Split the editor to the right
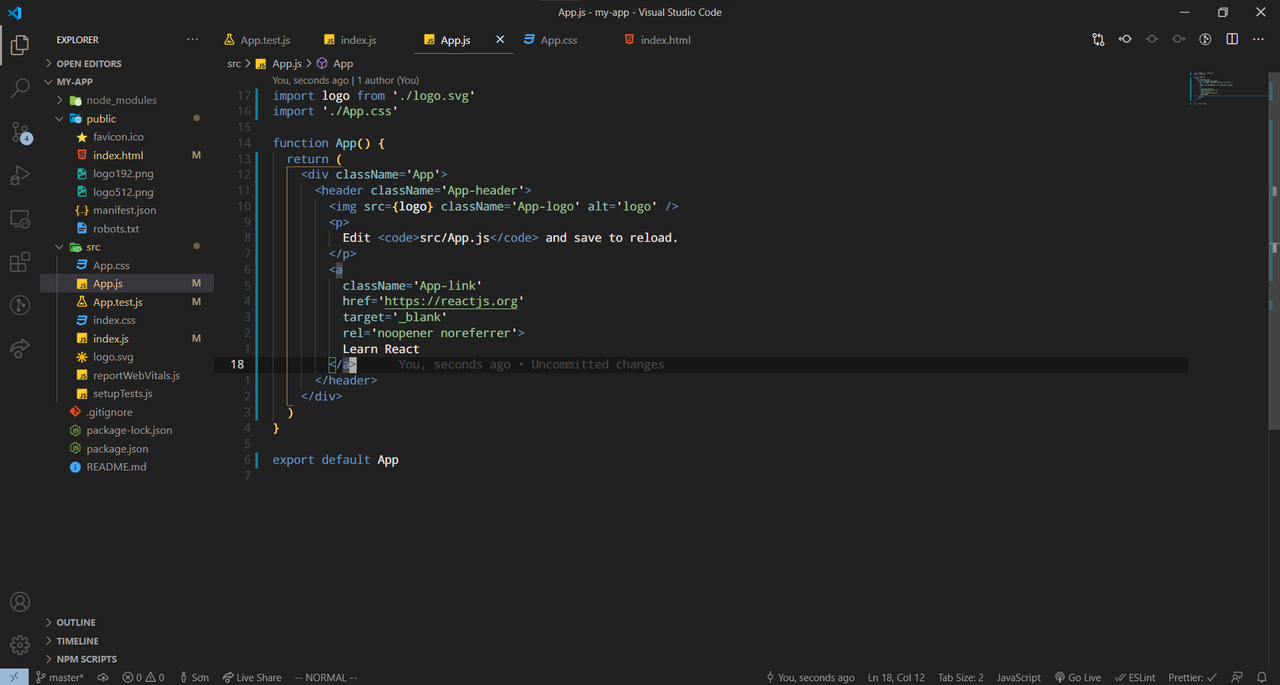This screenshot has width=1280, height=685. click(1232, 40)
